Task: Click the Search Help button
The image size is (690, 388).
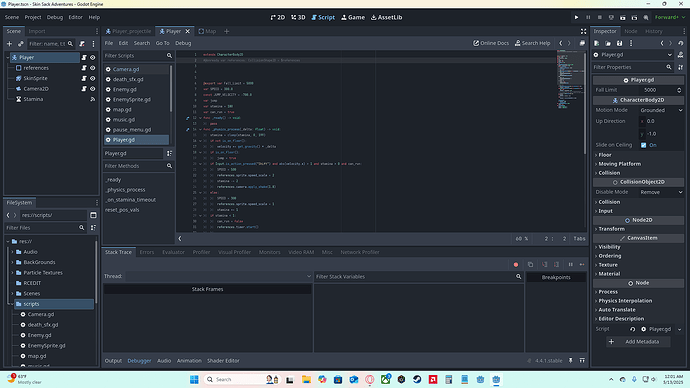Action: pyautogui.click(x=532, y=43)
